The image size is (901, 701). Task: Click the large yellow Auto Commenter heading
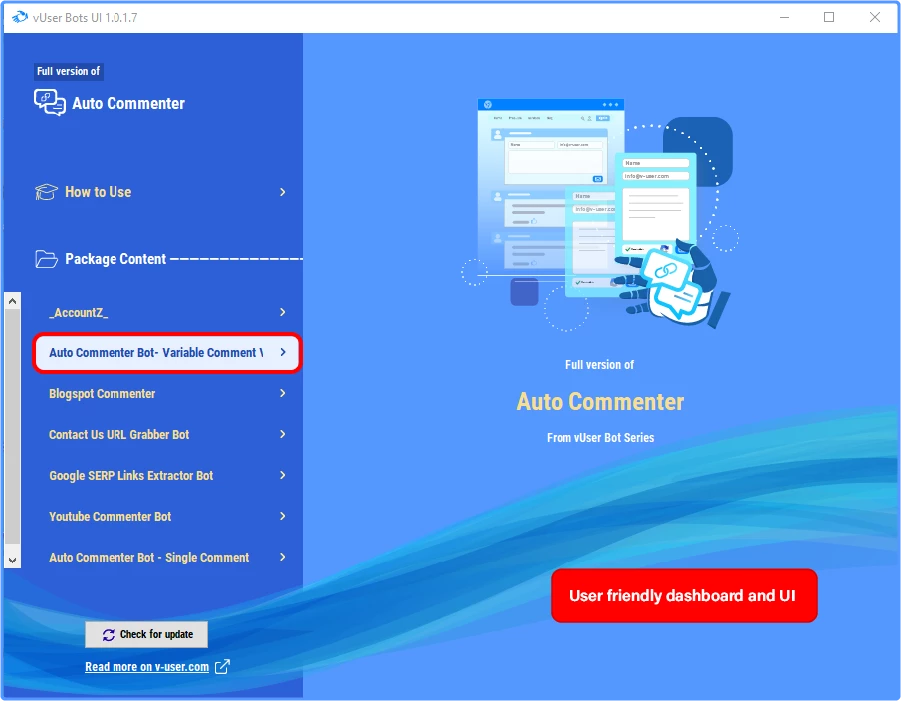click(x=600, y=402)
